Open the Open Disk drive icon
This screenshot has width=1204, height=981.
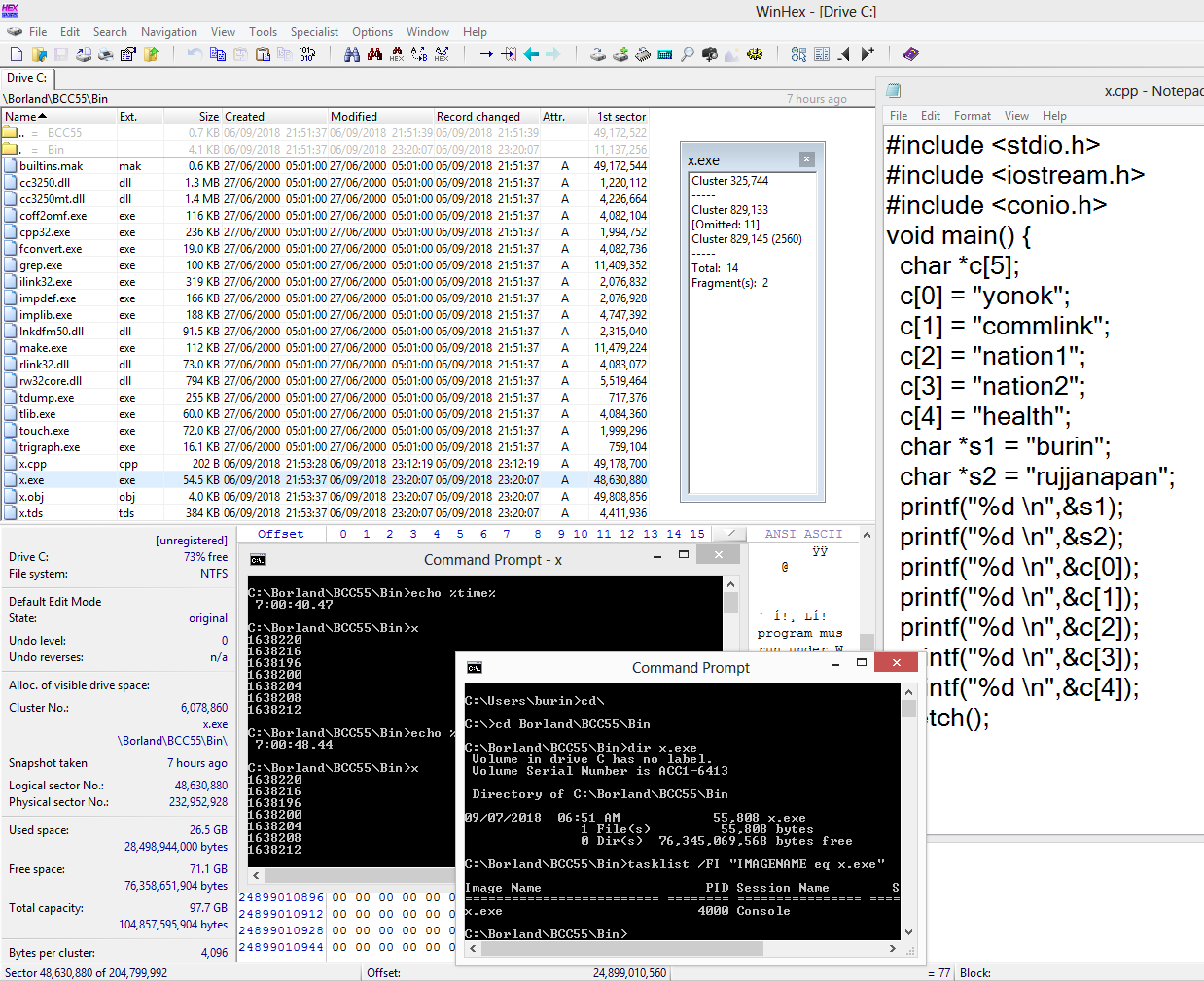point(598,54)
